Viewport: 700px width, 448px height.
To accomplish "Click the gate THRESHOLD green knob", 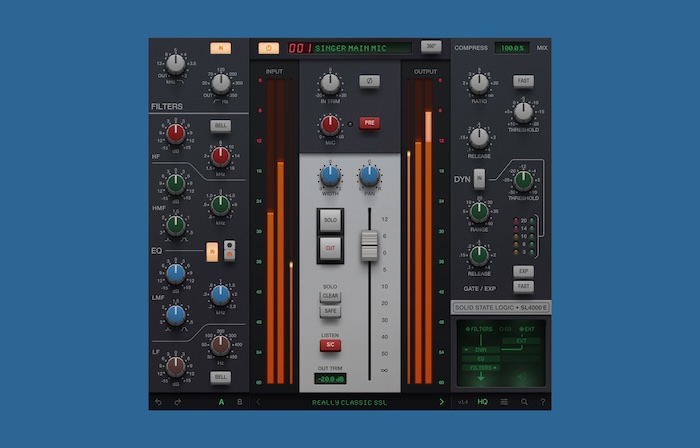I will 523,180.
